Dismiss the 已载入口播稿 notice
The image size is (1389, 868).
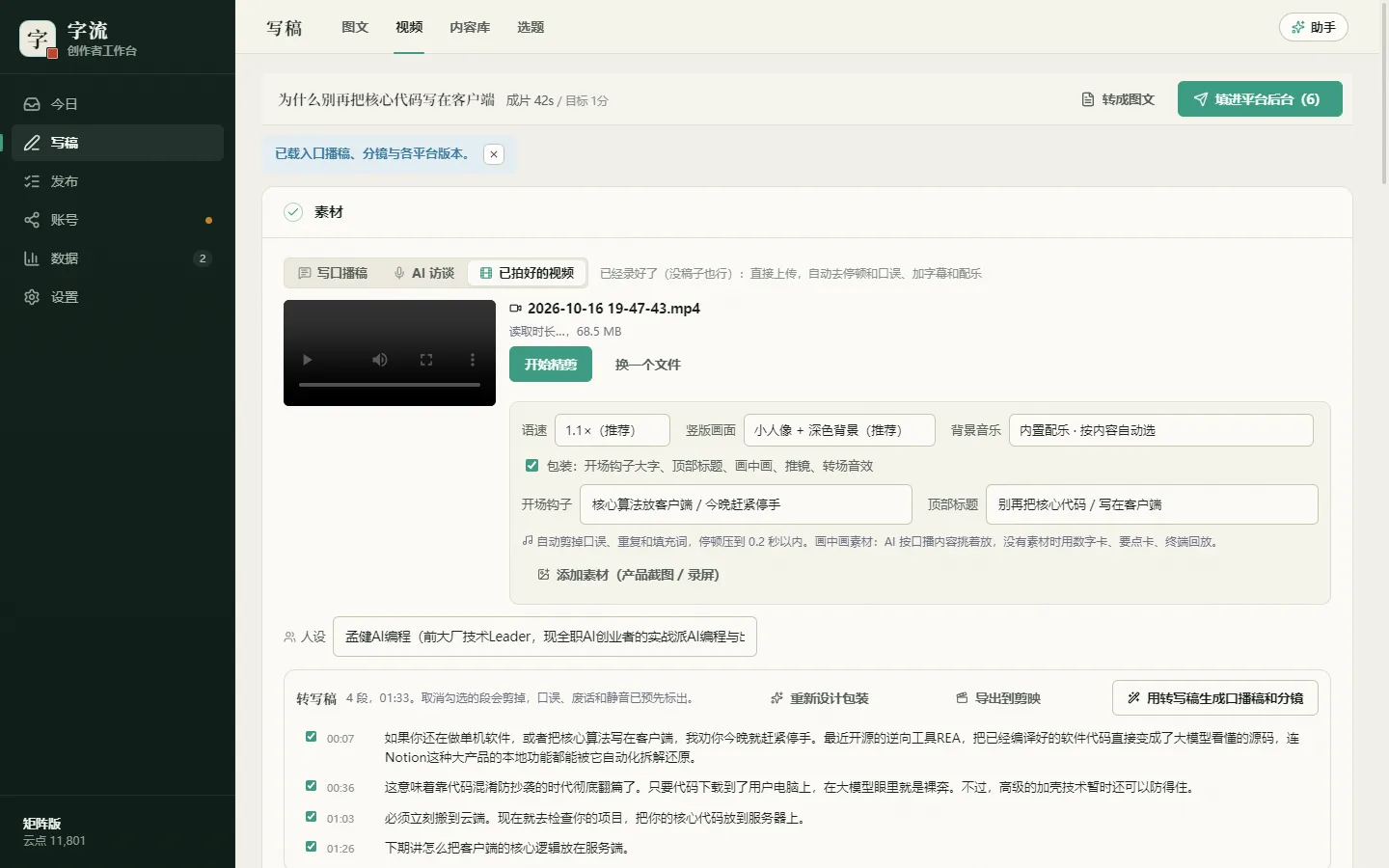494,154
